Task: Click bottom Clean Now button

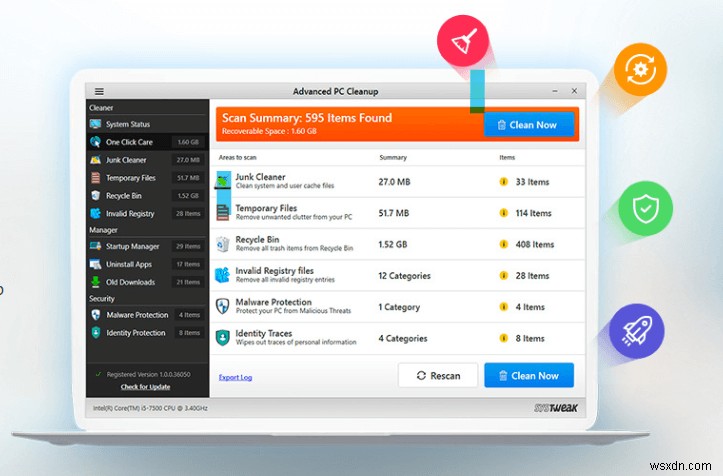Action: click(x=529, y=375)
